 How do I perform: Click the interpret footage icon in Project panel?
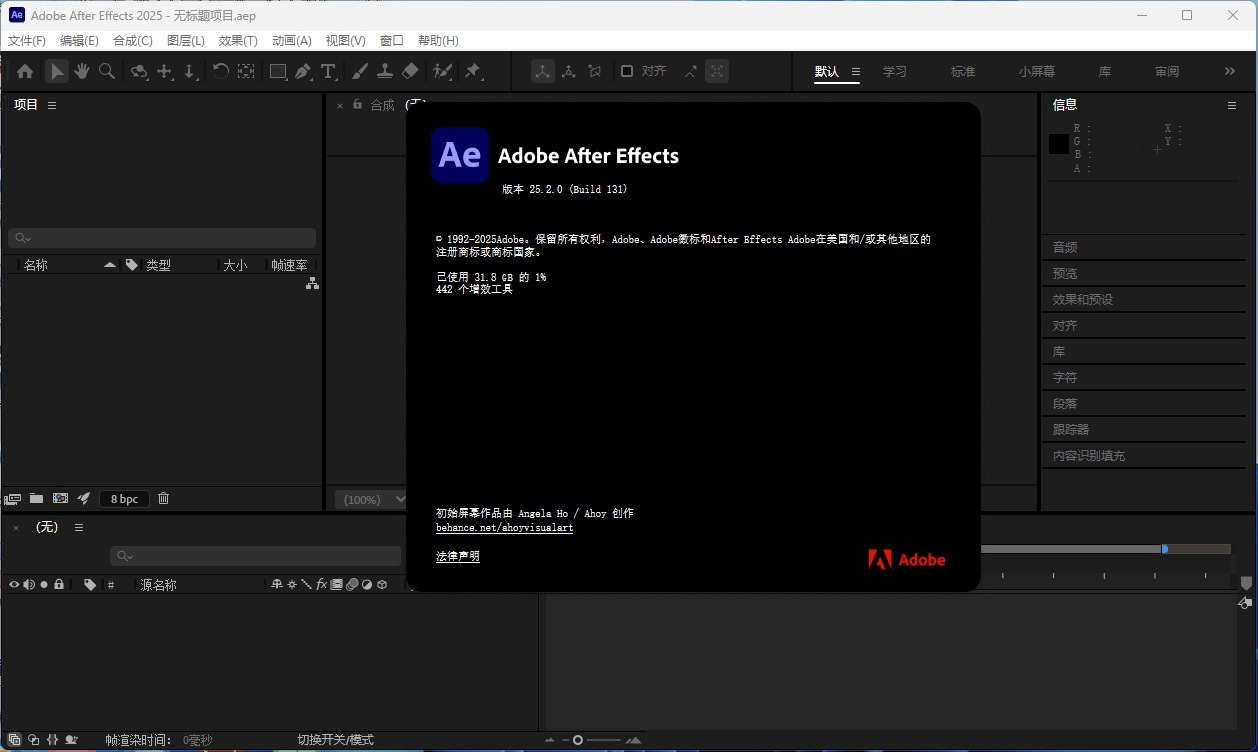click(13, 498)
